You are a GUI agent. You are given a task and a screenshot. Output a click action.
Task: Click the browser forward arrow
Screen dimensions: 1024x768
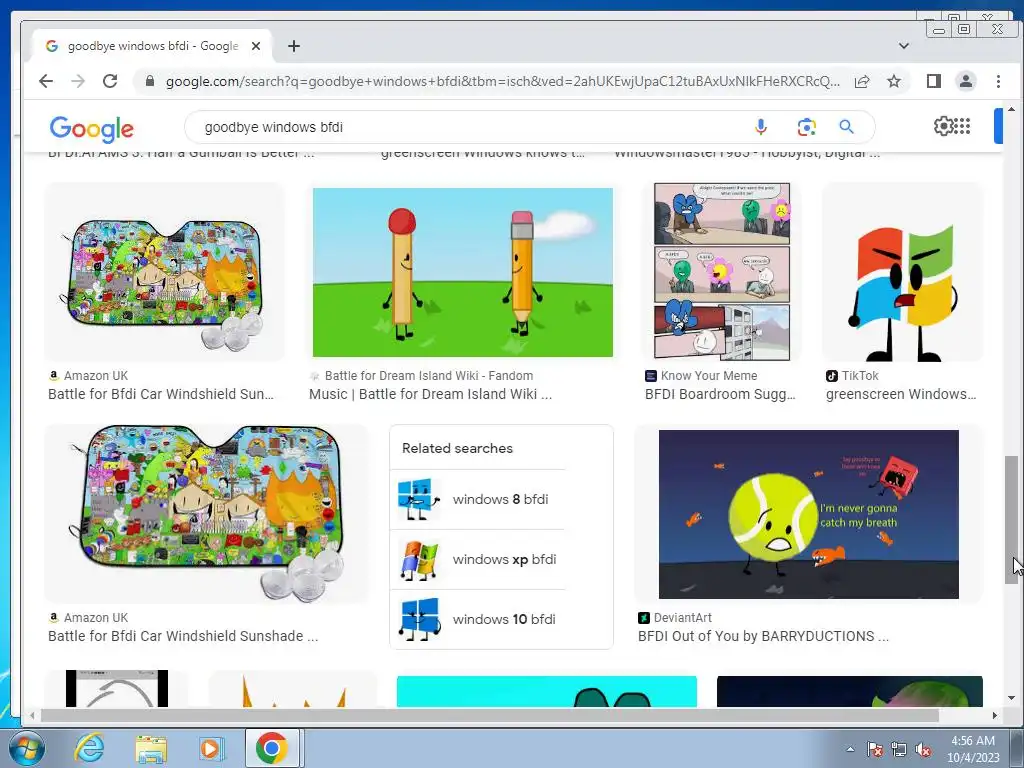point(78,81)
